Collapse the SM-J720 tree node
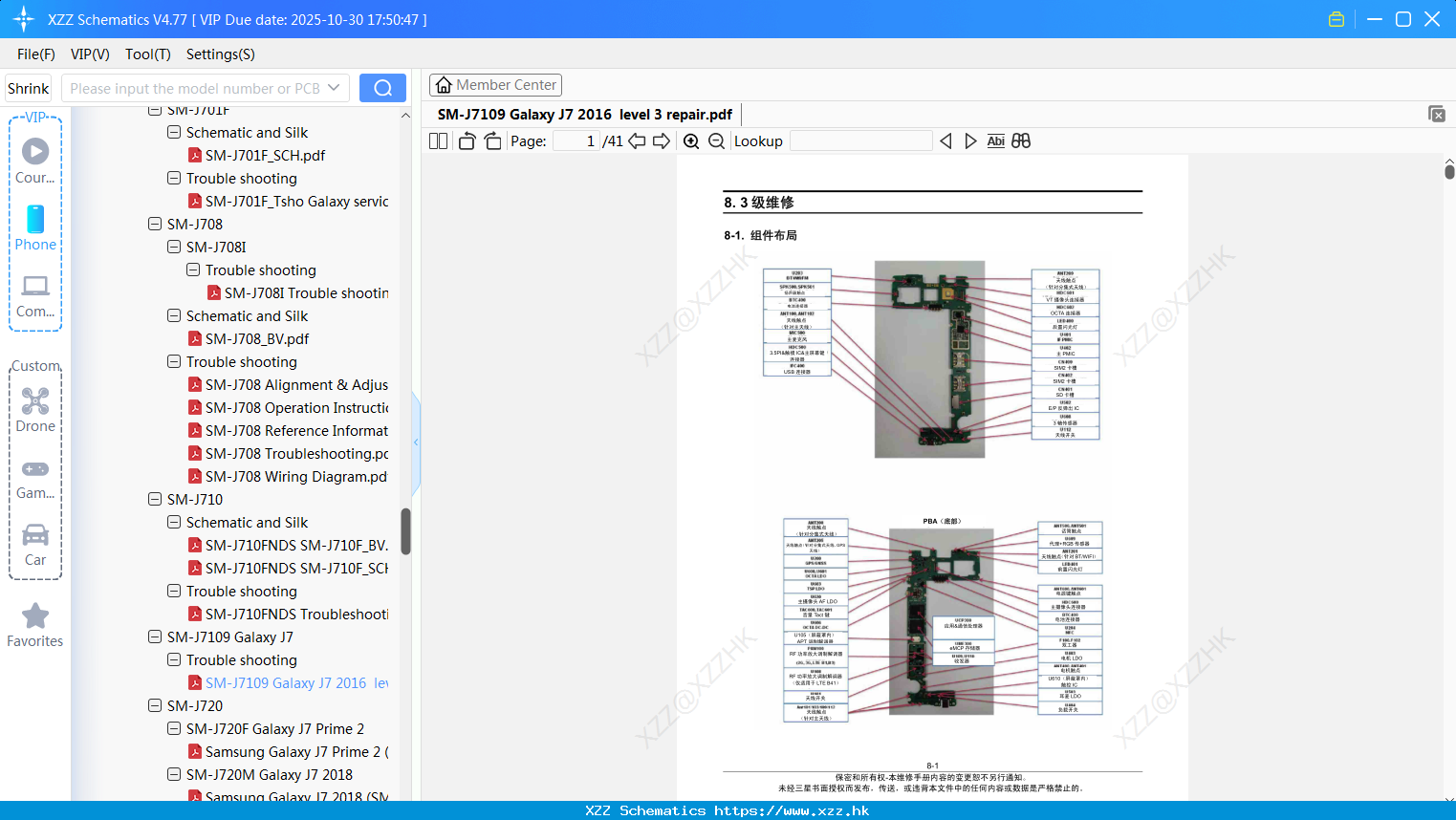1456x820 pixels. click(155, 705)
